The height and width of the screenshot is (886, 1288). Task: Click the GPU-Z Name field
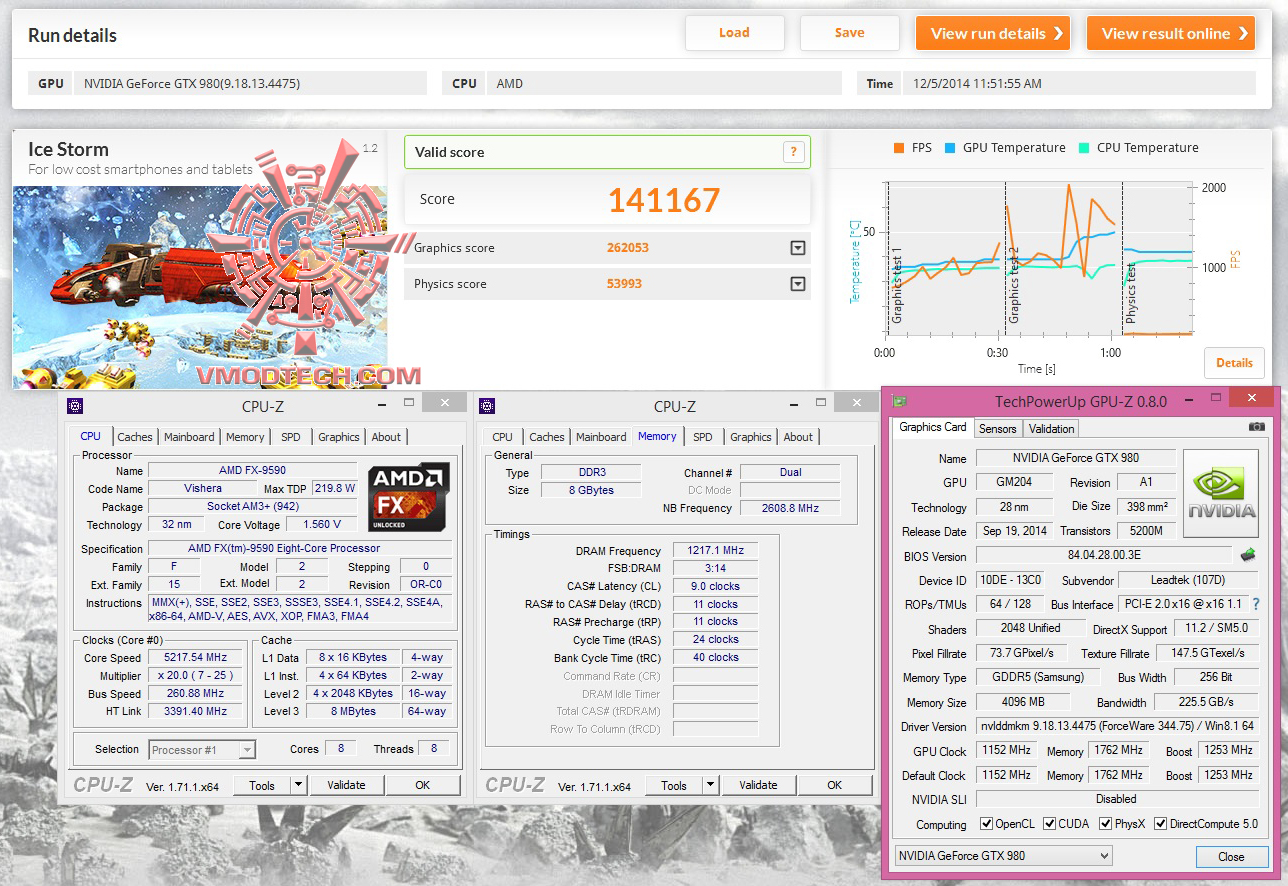pos(1075,458)
